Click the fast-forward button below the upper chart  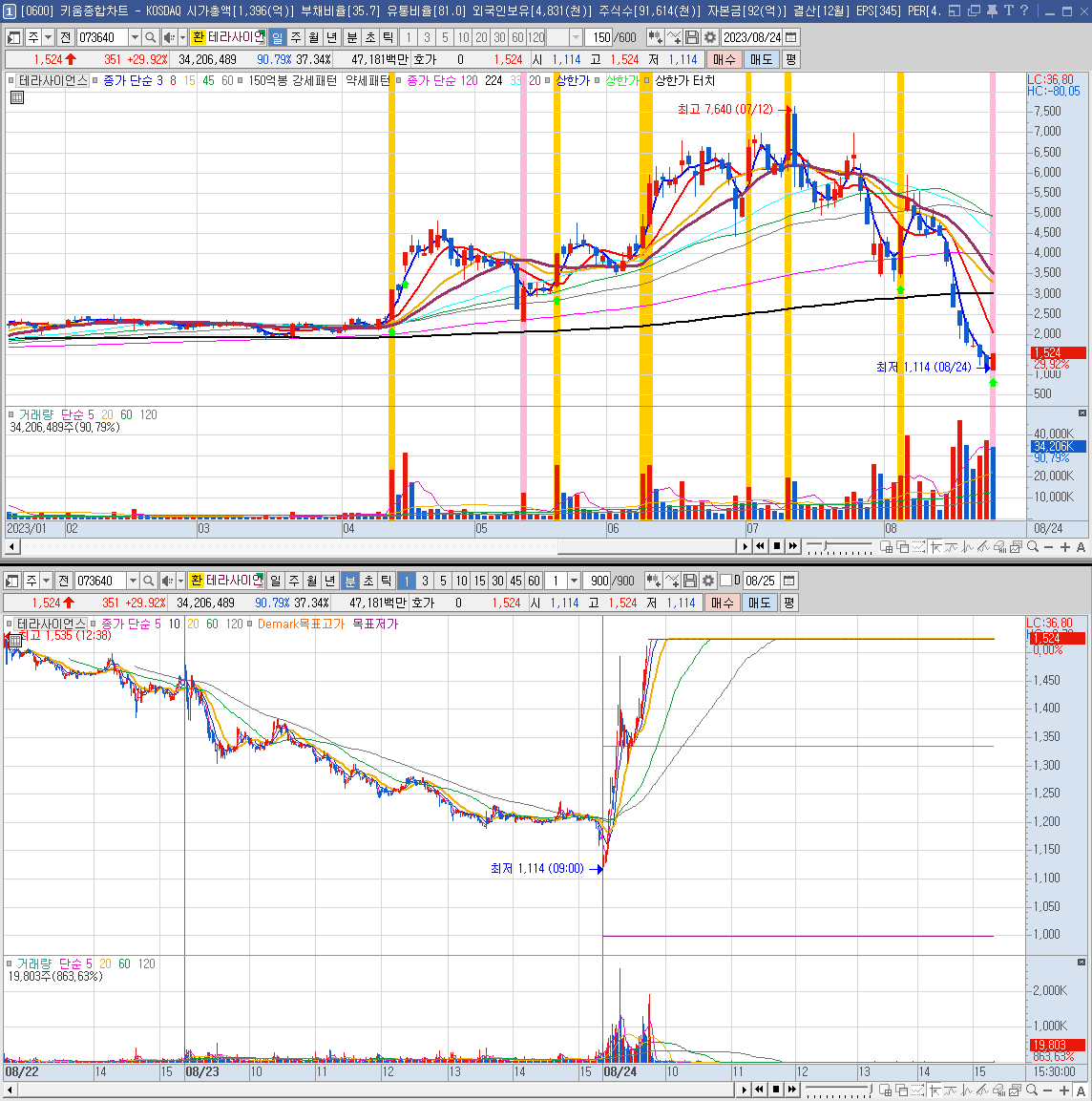coord(793,546)
